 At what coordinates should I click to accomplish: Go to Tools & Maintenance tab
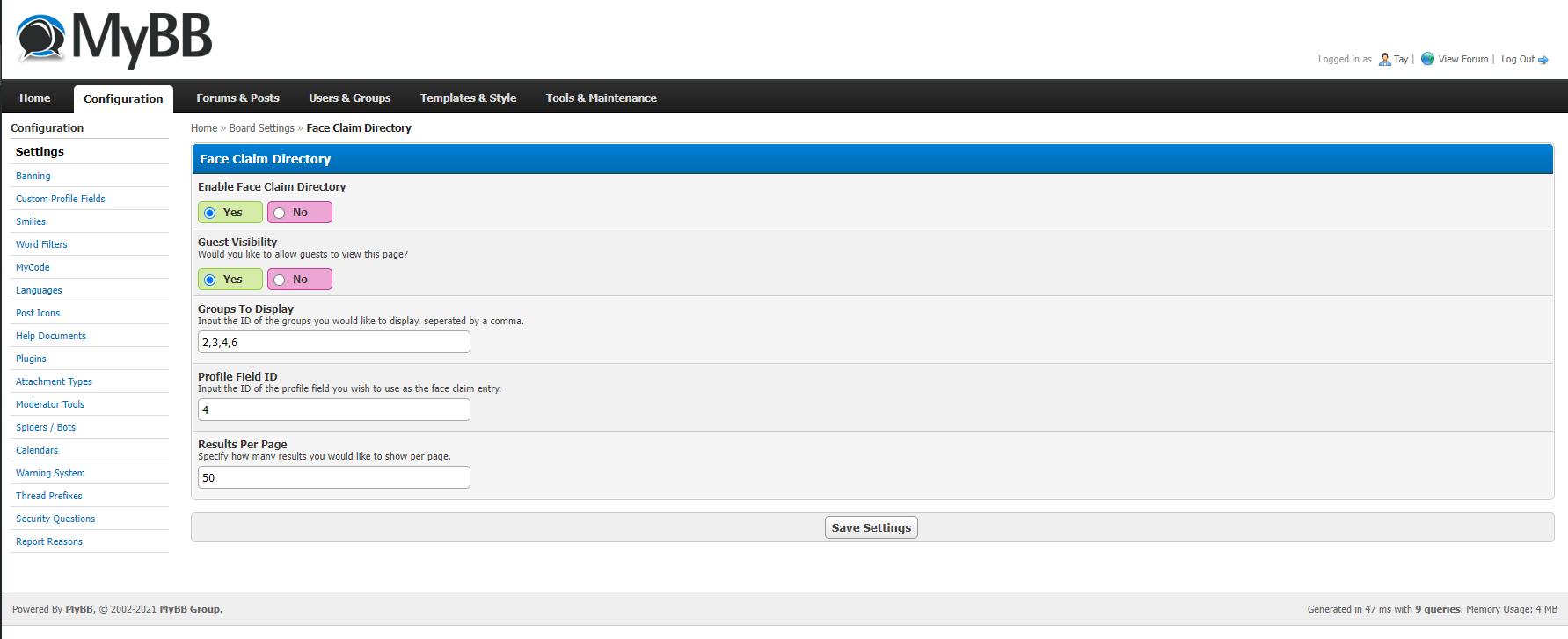601,98
